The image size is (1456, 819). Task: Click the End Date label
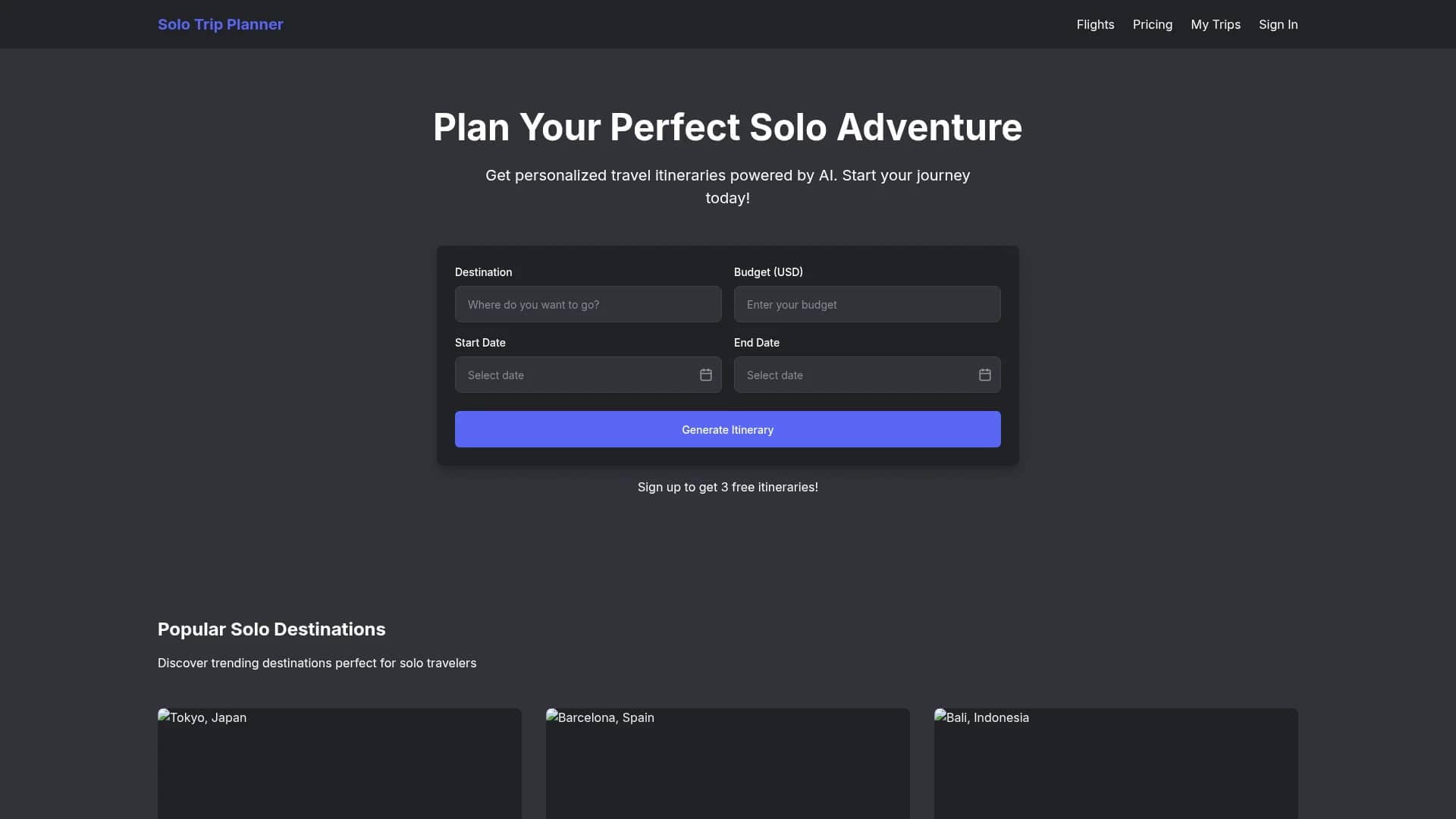(x=756, y=343)
